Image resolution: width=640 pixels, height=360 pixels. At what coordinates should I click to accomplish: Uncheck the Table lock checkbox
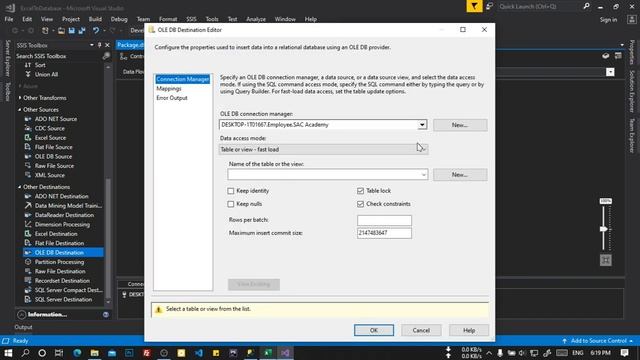[360, 191]
